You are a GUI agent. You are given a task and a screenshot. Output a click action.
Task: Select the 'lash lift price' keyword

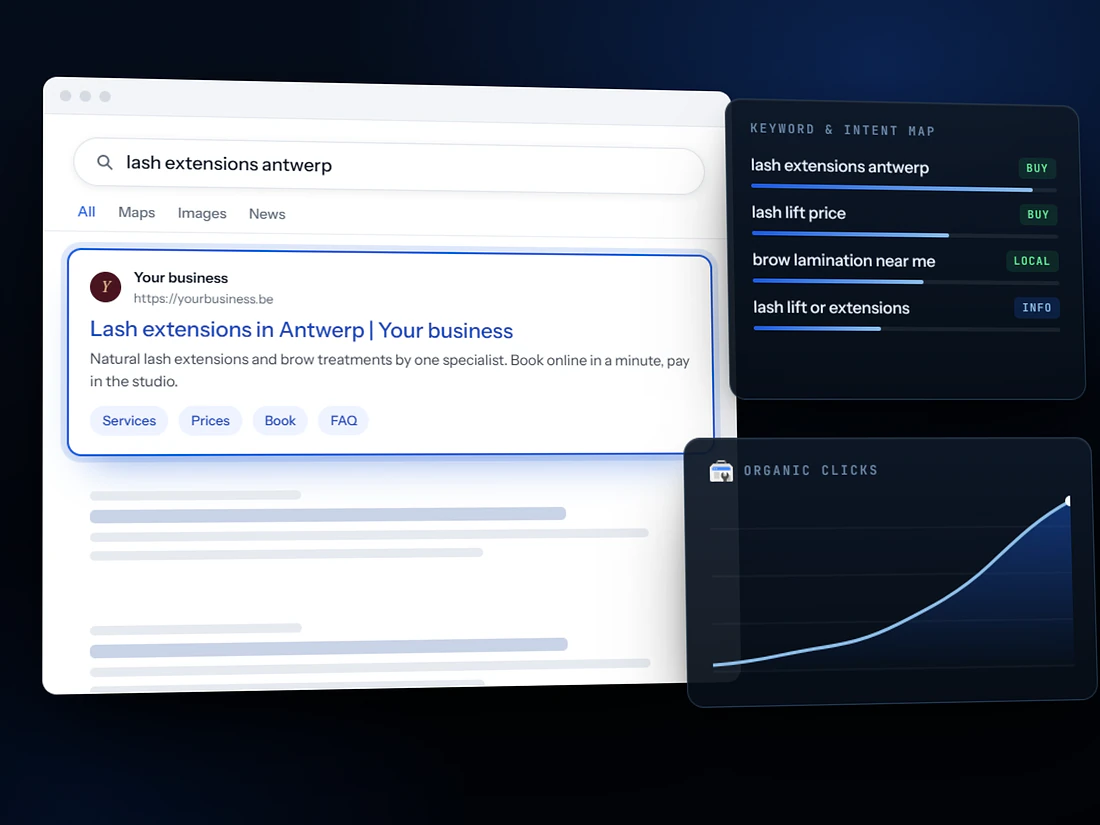point(798,213)
